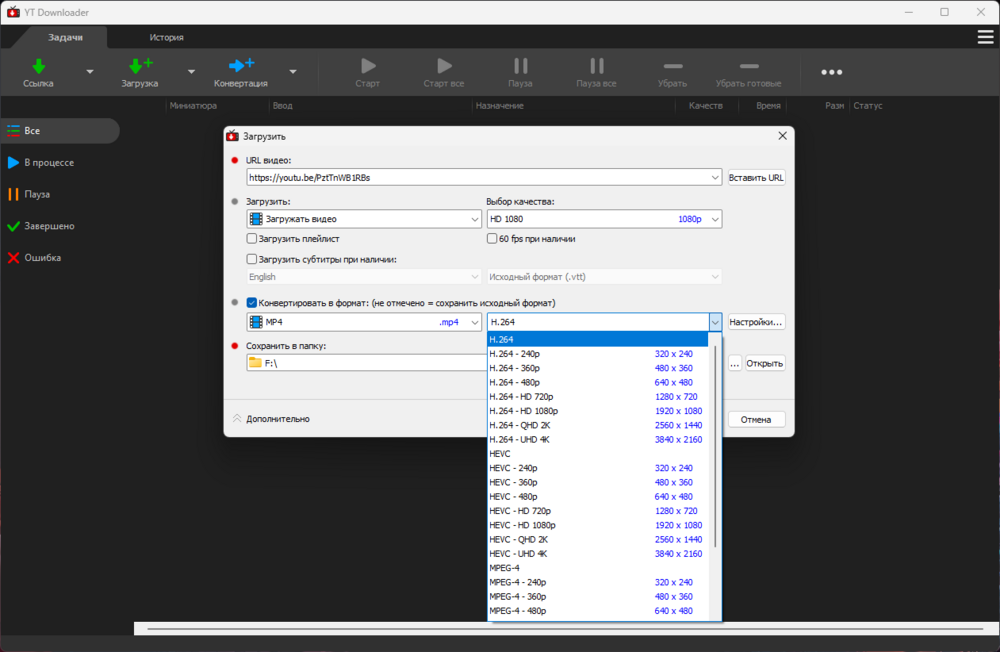Open the three-dots more options icon
Image resolution: width=1000 pixels, height=652 pixels.
click(832, 72)
